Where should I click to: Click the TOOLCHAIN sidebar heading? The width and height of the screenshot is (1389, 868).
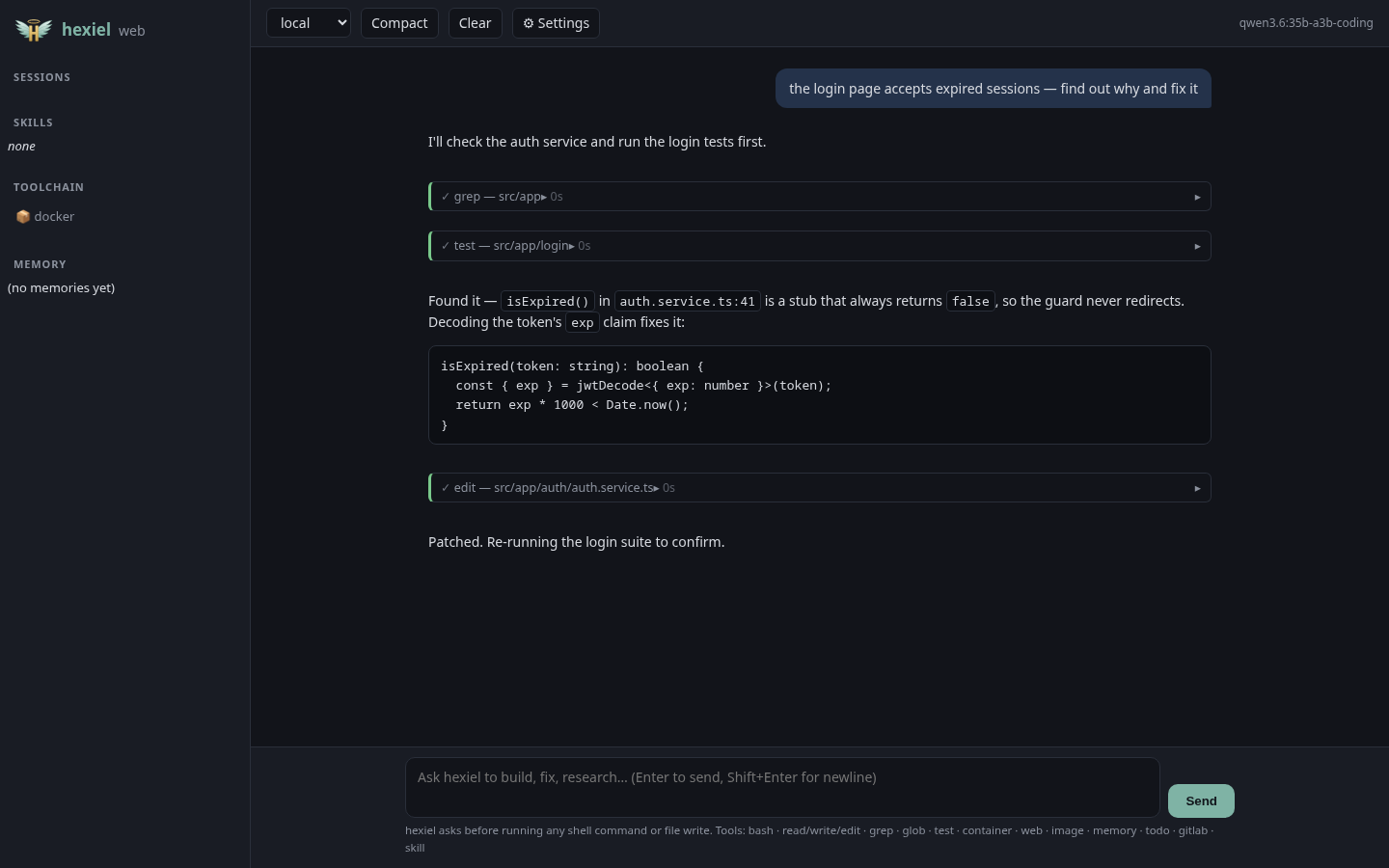point(48,187)
